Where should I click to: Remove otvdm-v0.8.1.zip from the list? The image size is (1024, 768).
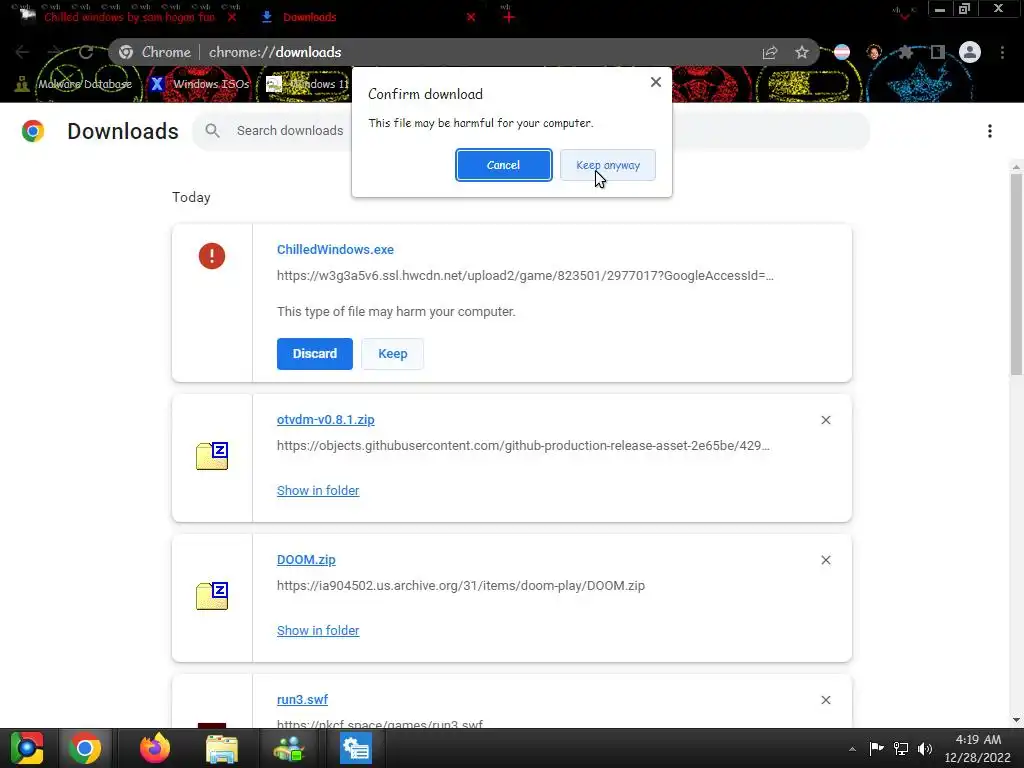(825, 420)
